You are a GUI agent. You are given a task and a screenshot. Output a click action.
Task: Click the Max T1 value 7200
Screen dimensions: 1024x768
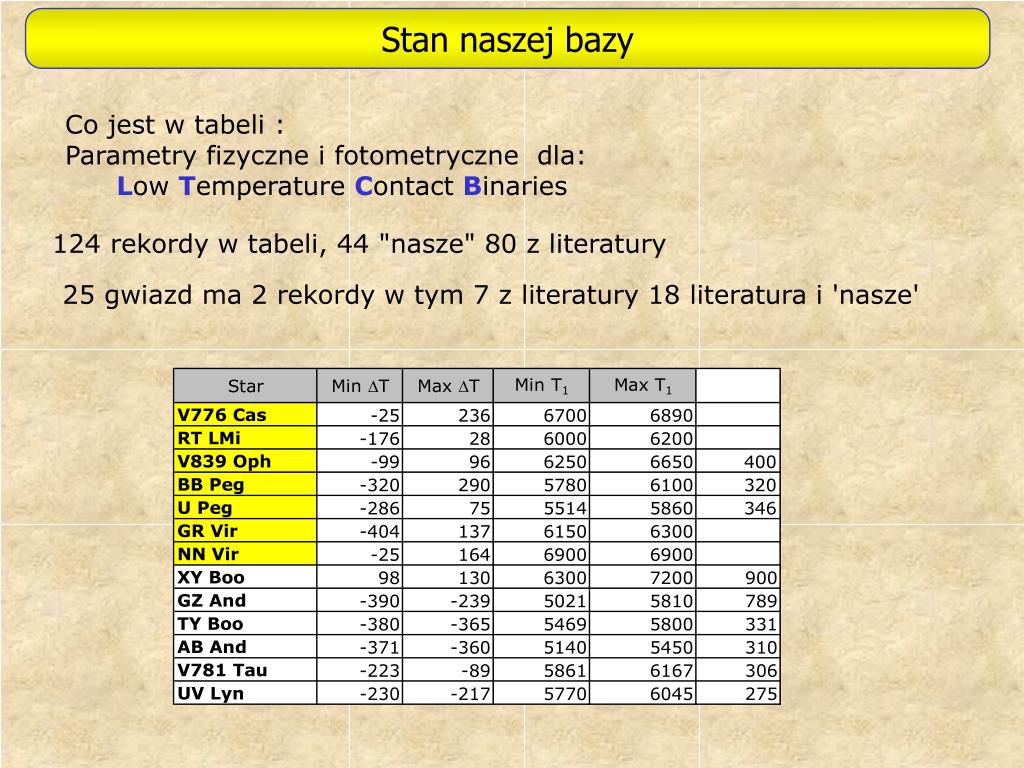point(671,577)
